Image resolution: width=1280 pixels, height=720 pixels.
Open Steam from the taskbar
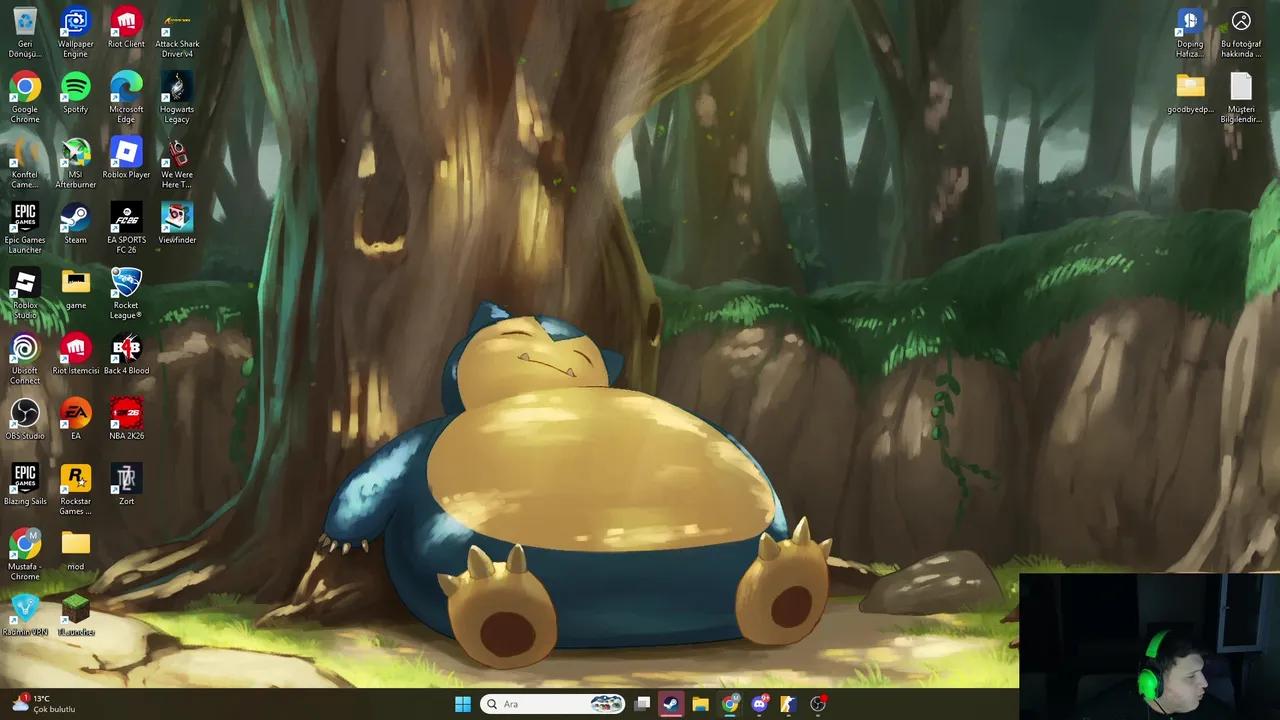pos(671,703)
